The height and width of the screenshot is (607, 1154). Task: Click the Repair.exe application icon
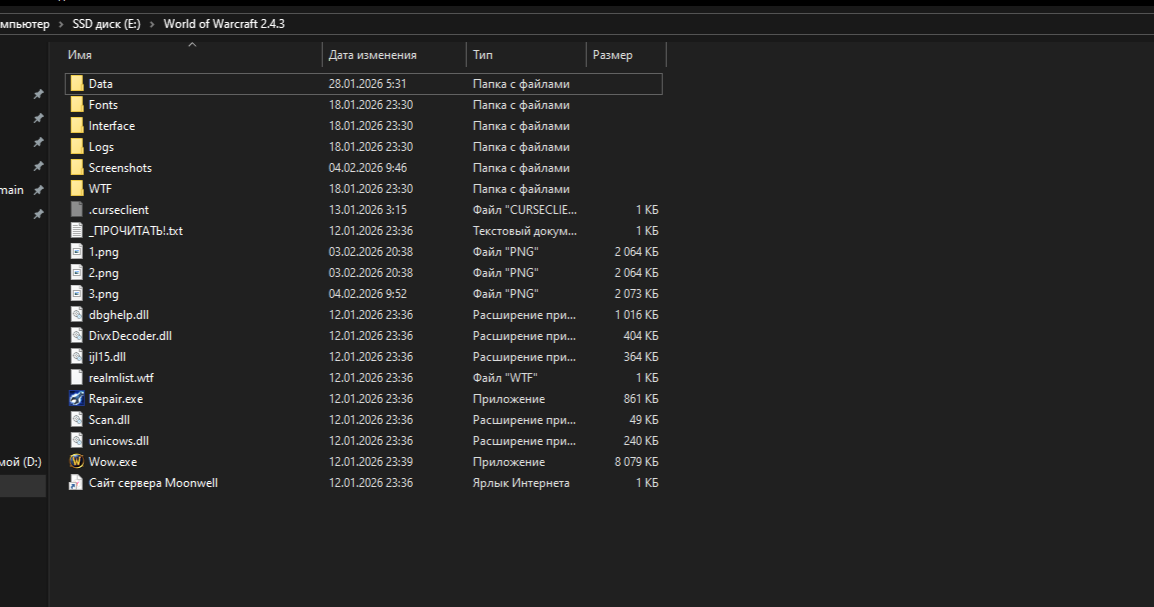[77, 399]
